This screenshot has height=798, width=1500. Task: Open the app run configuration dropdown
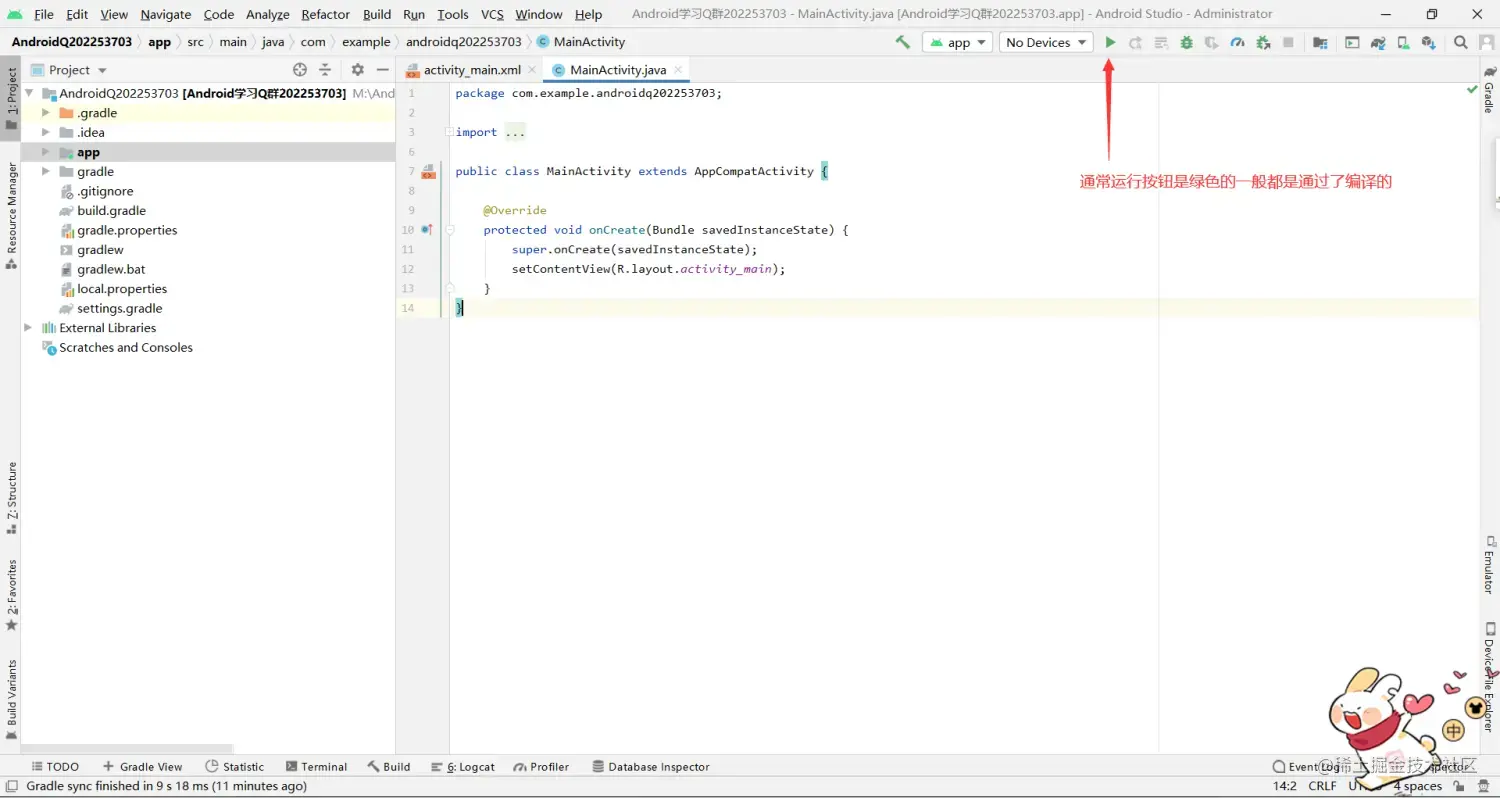click(957, 42)
